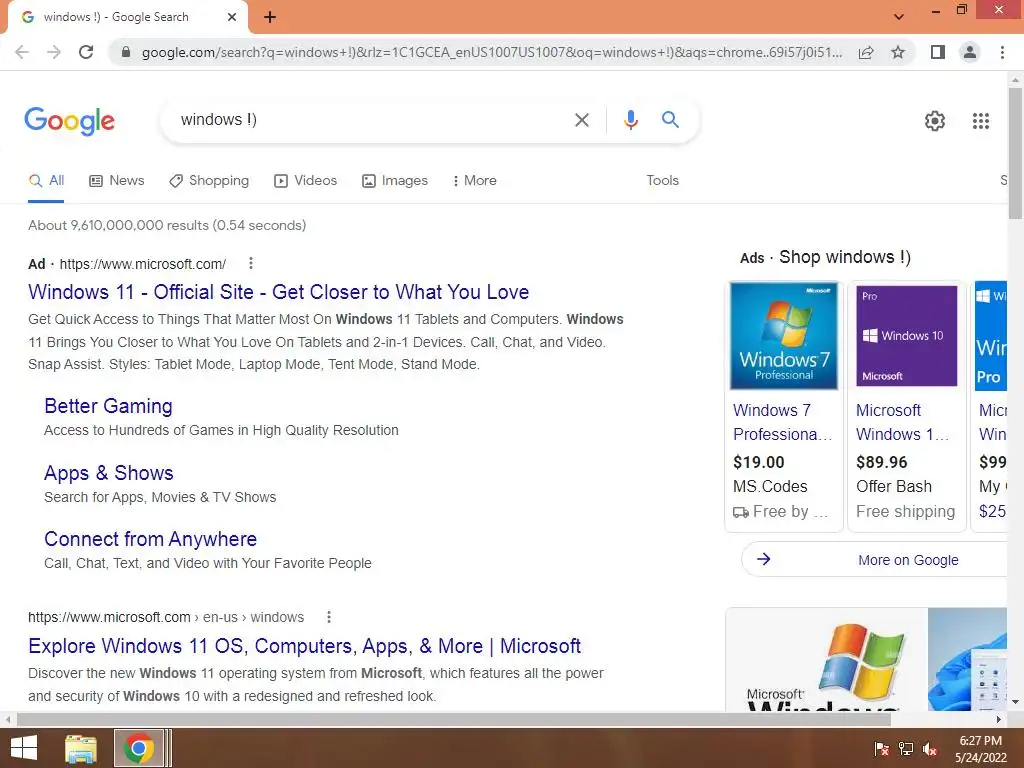Viewport: 1024px width, 768px height.
Task: Click the $89.96 price text
Action: click(882, 462)
